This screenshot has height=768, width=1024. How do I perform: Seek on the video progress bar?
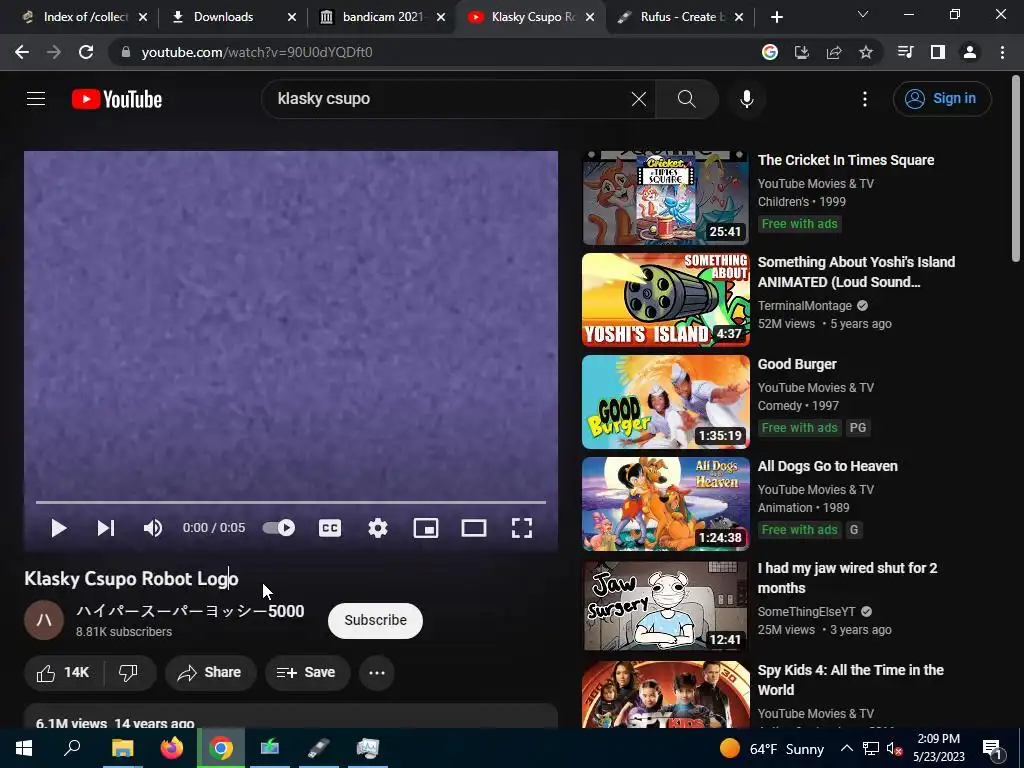pyautogui.click(x=291, y=502)
